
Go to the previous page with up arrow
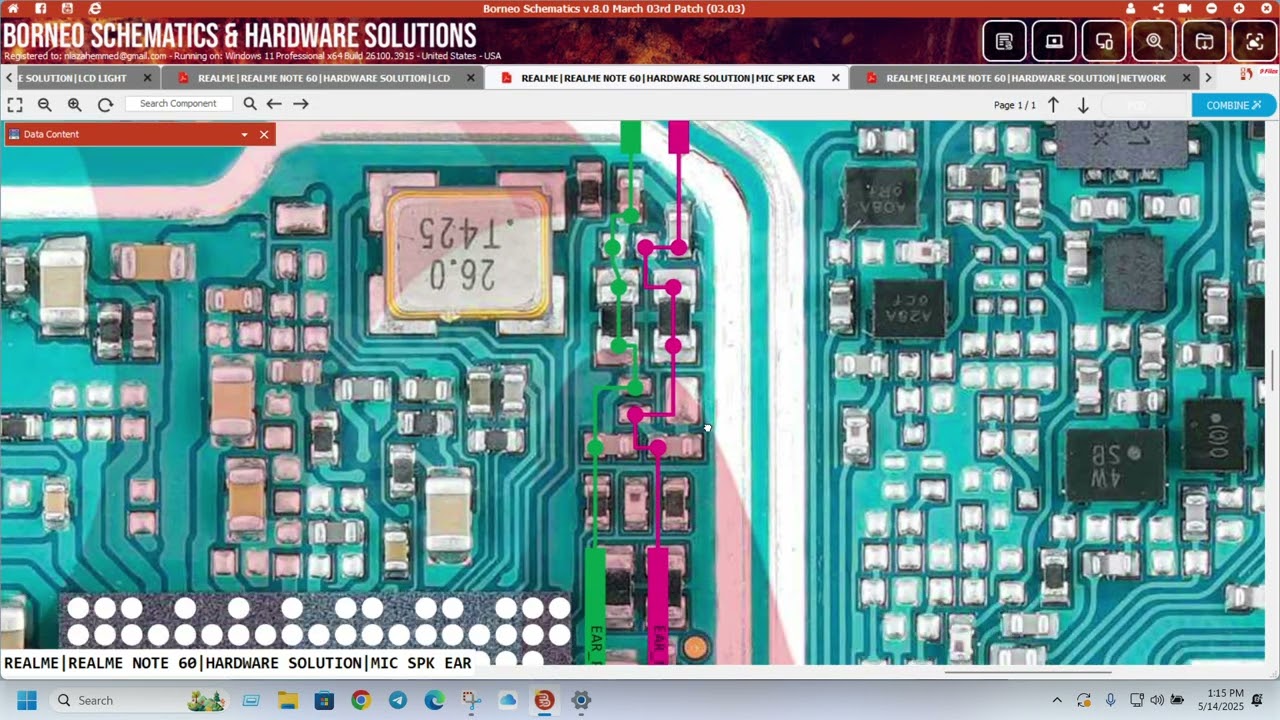(1053, 105)
